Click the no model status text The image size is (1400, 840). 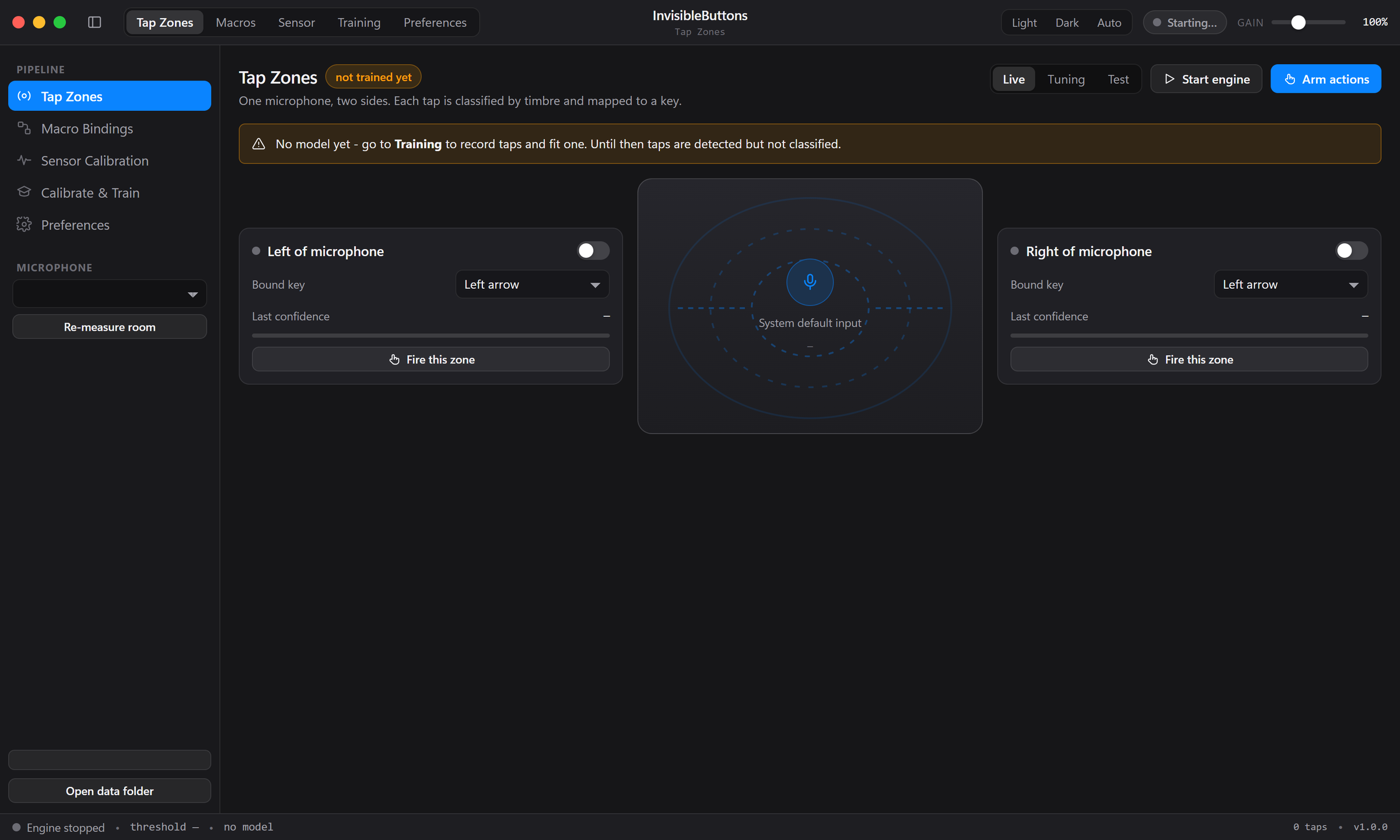pos(249,827)
